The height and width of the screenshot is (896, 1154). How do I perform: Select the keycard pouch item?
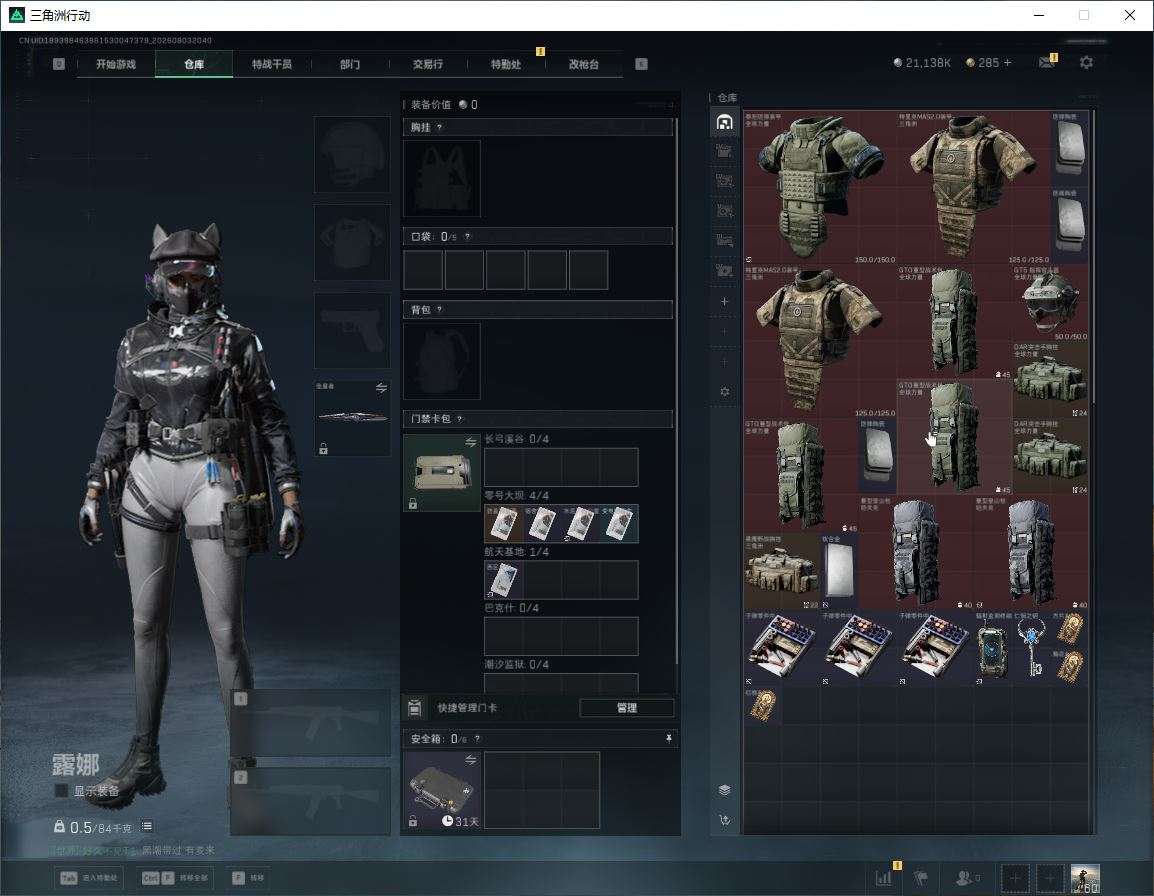[442, 472]
